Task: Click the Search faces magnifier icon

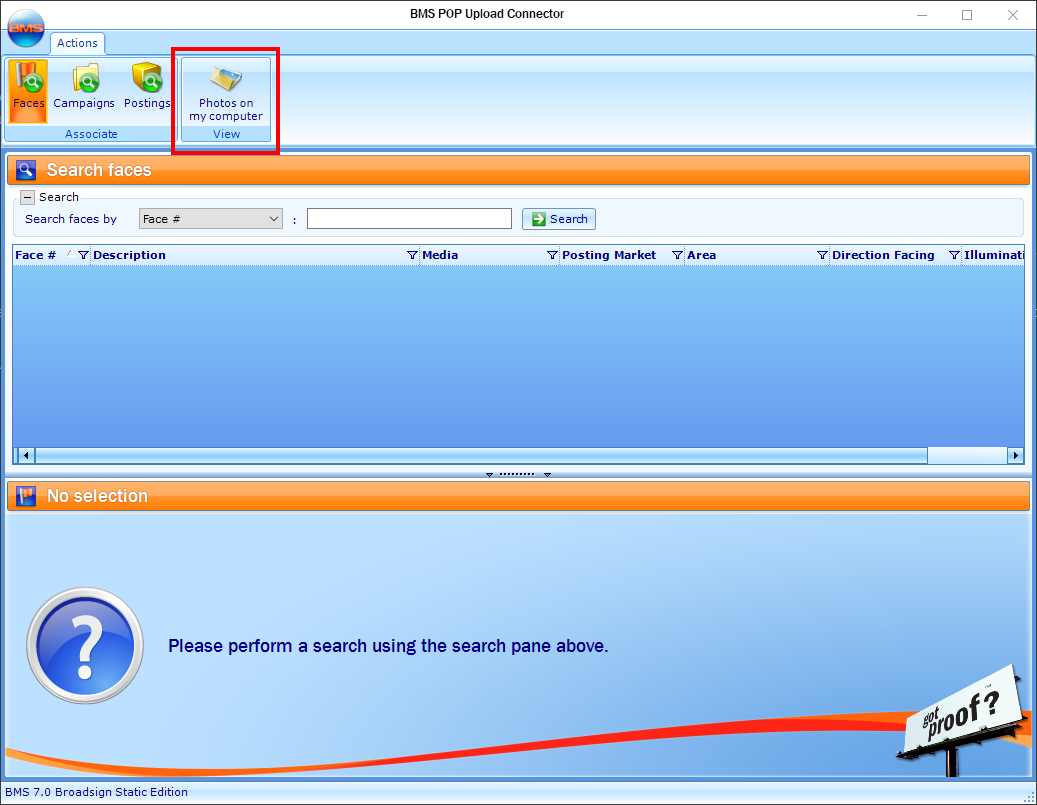Action: 26,170
